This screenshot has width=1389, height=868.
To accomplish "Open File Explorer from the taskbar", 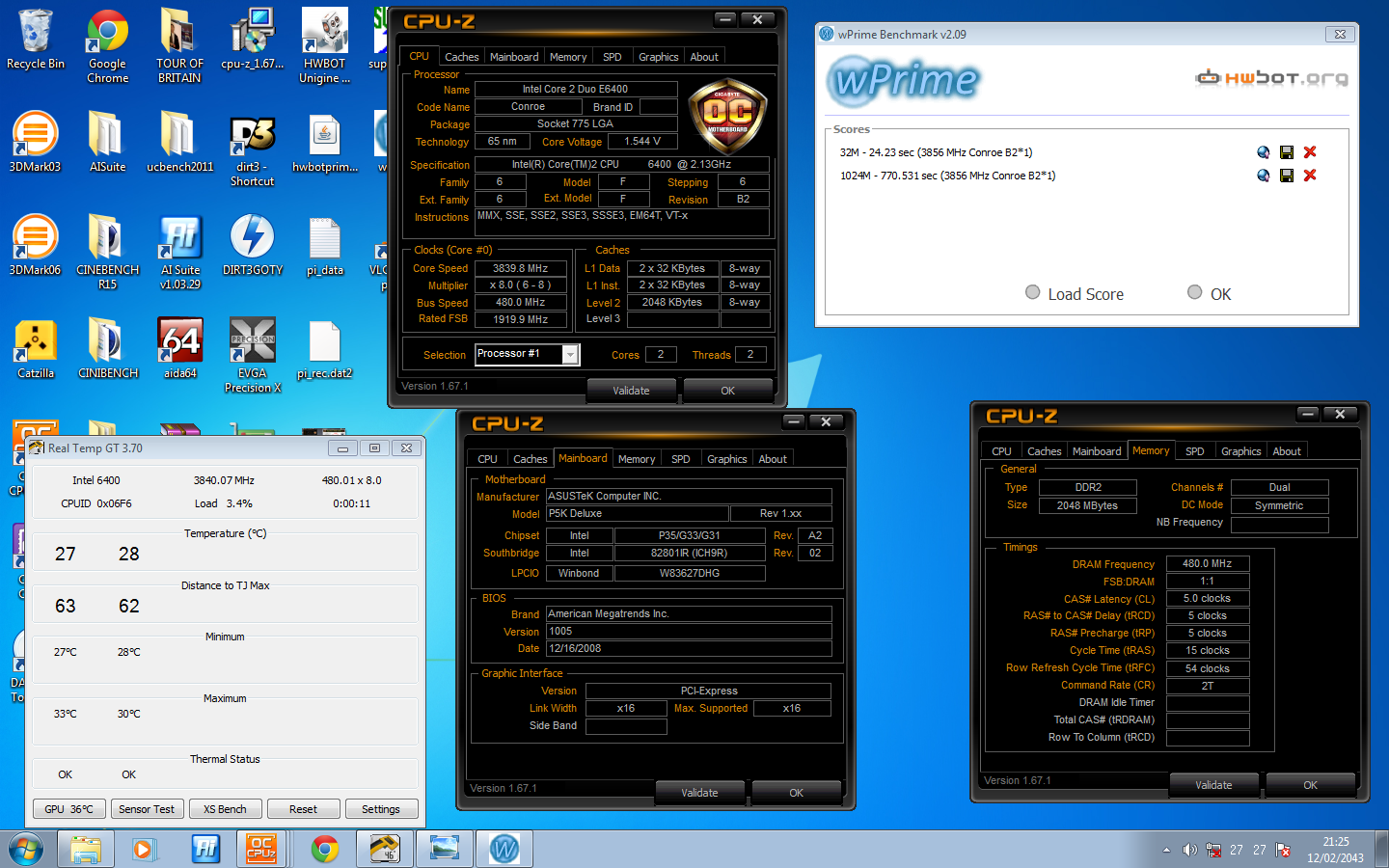I will coord(85,849).
